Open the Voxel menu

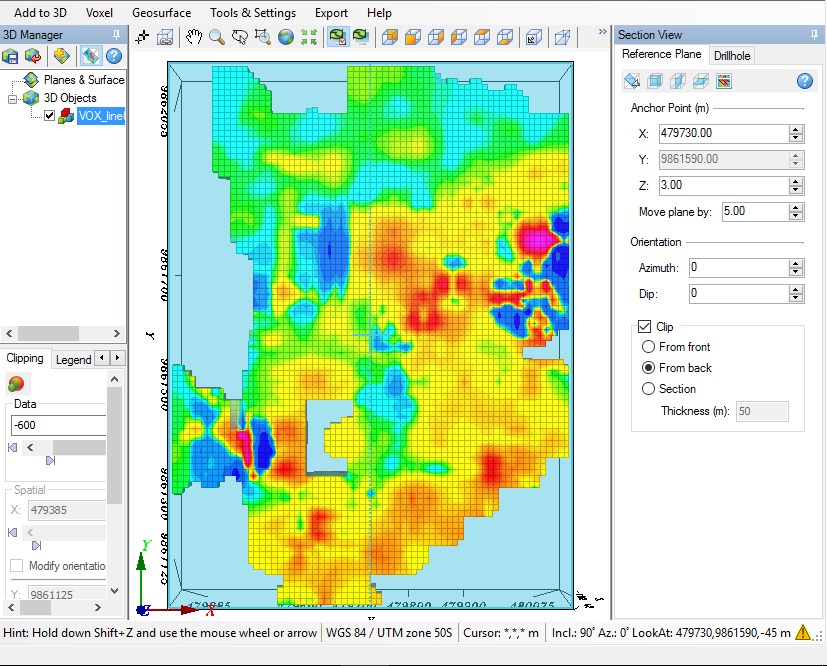tap(96, 13)
